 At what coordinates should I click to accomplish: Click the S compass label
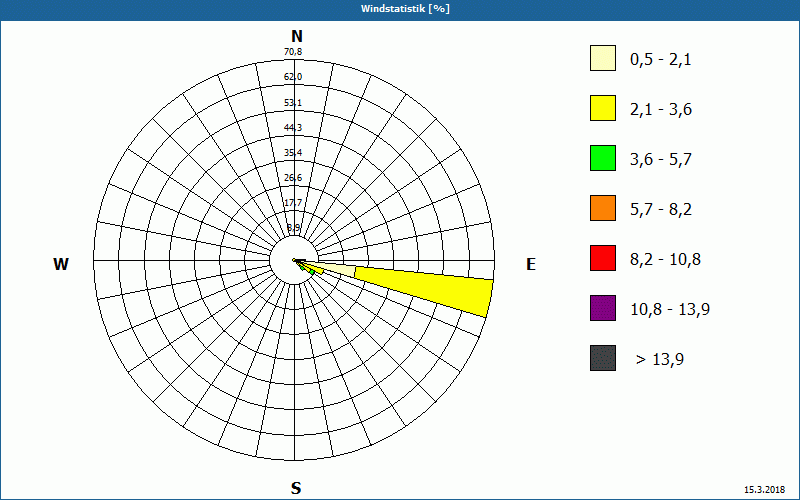coord(296,488)
